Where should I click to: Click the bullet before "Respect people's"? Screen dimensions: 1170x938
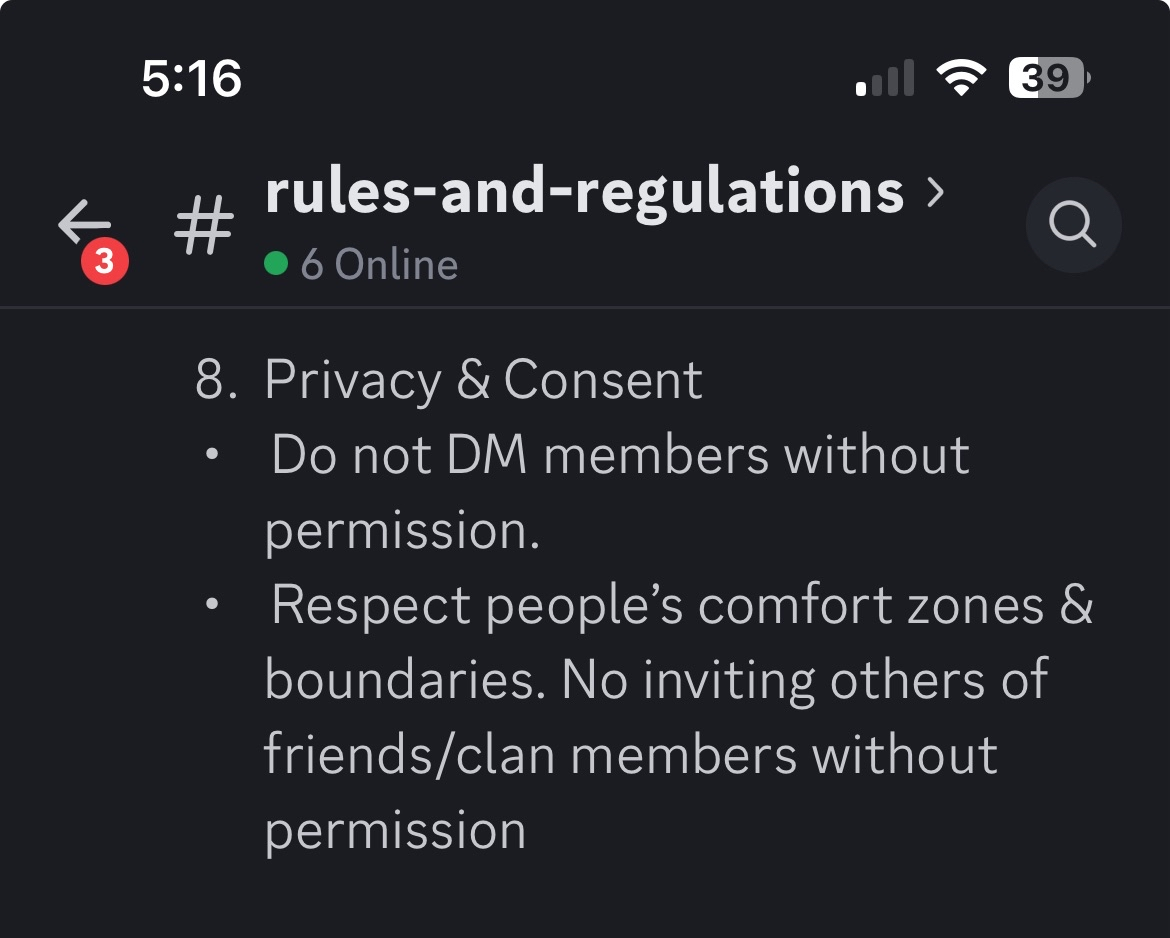tap(211, 605)
